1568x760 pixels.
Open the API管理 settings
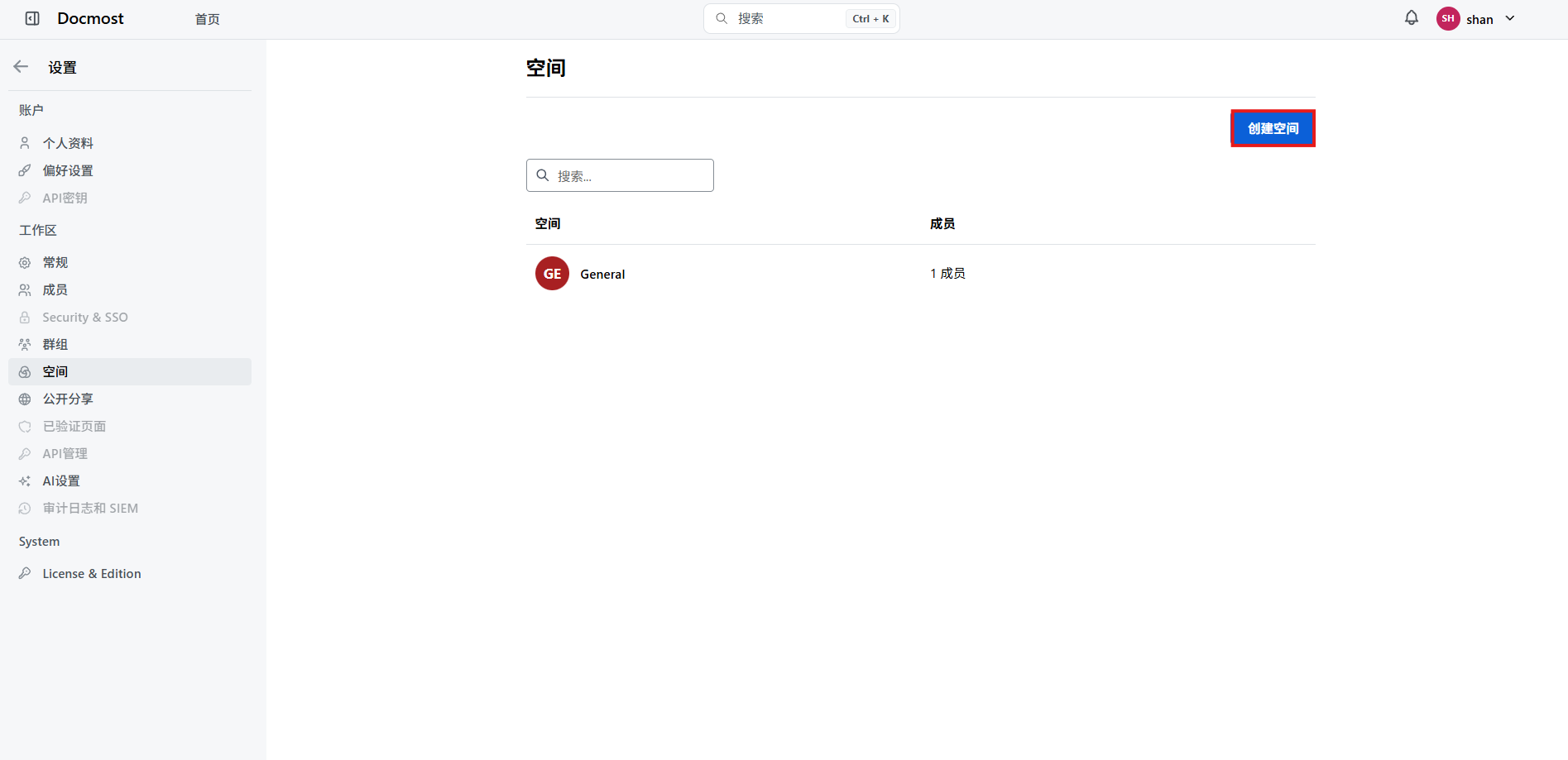tap(130, 453)
